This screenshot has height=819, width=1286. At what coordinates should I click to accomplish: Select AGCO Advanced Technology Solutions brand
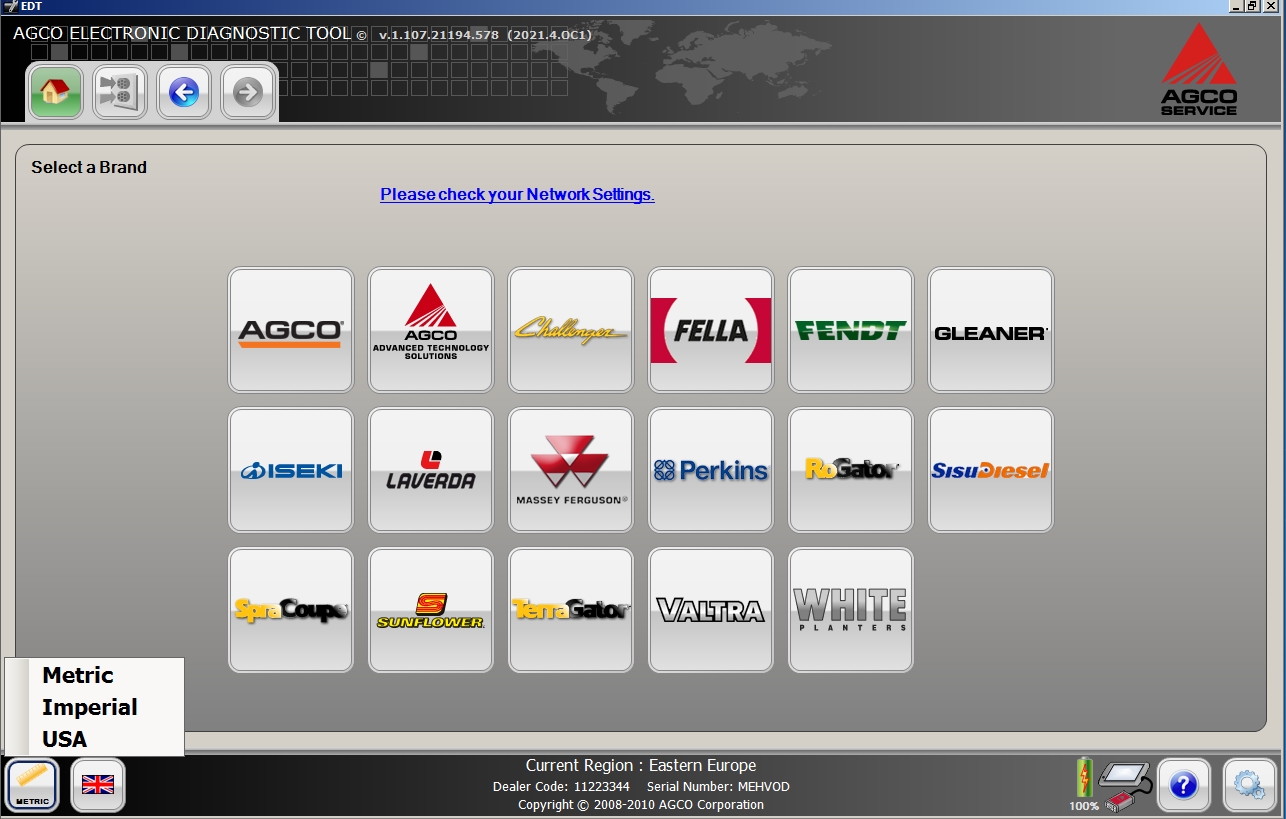[x=431, y=330]
